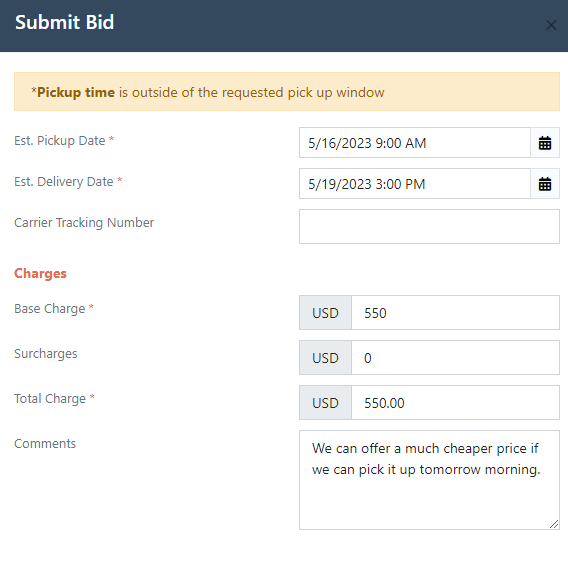Click into the Carrier Tracking Number field

(429, 226)
